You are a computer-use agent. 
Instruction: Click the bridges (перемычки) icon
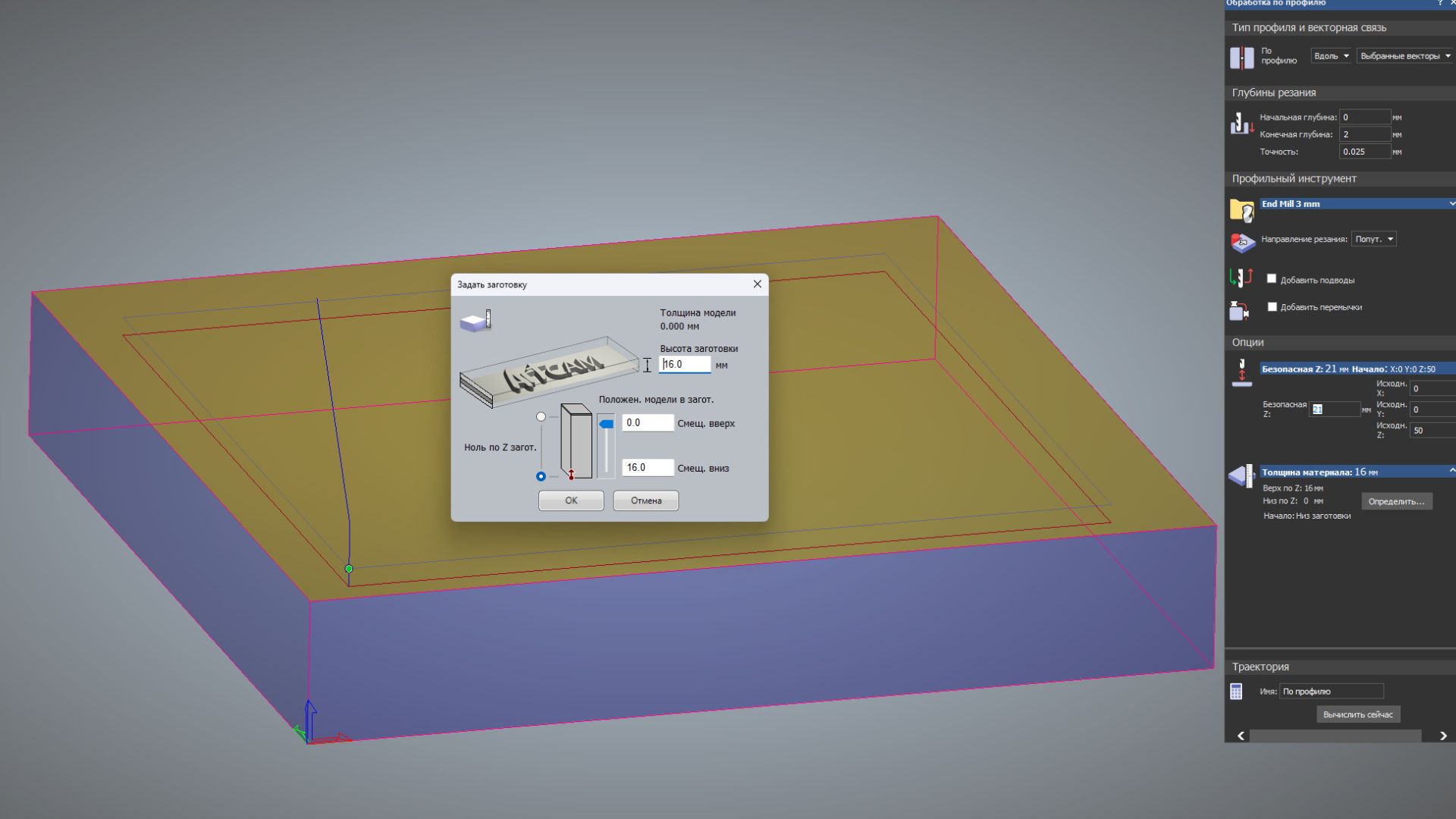pyautogui.click(x=1239, y=310)
